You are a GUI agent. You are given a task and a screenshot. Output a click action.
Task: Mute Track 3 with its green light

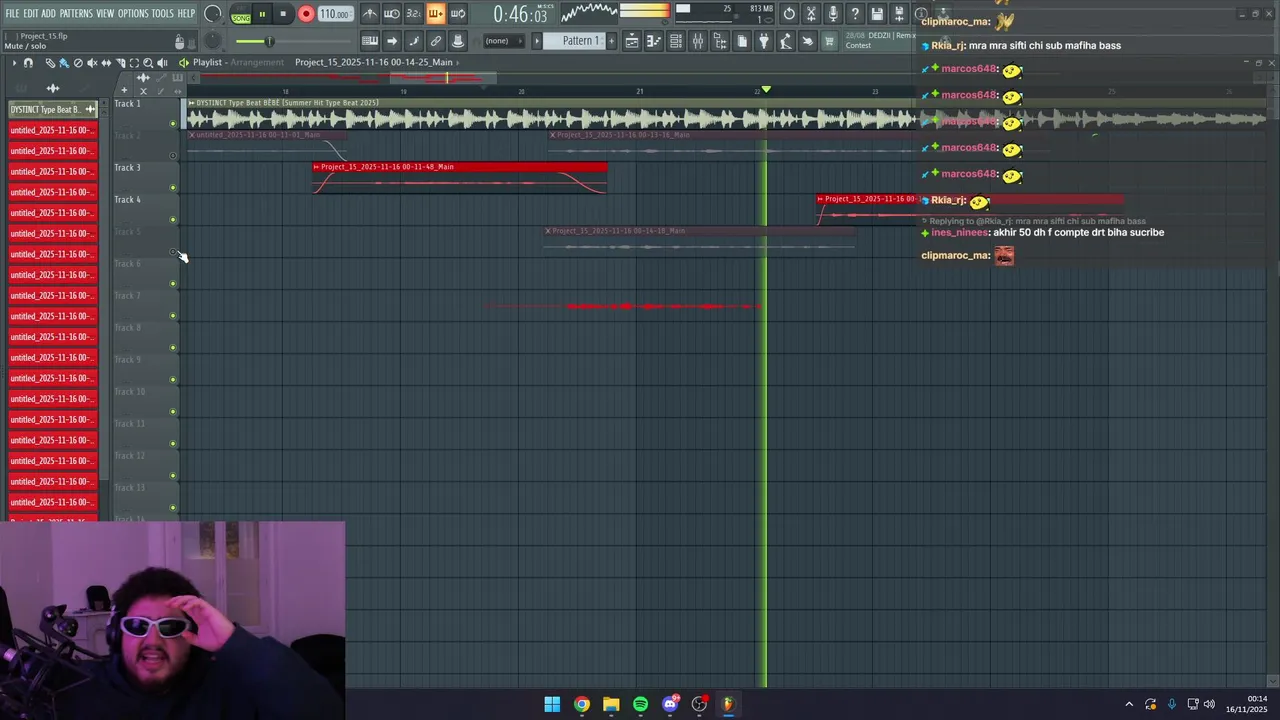point(173,188)
